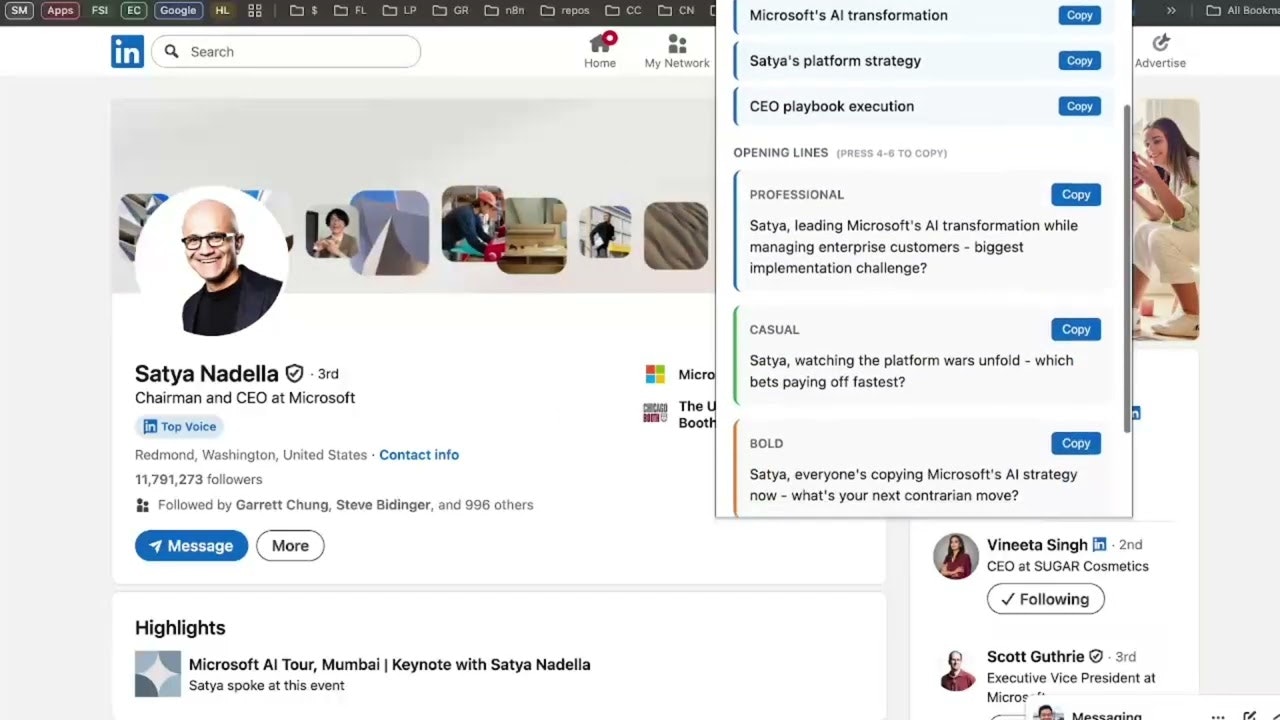1280x720 pixels.
Task: Click the Casual opening line text
Action: (x=911, y=371)
